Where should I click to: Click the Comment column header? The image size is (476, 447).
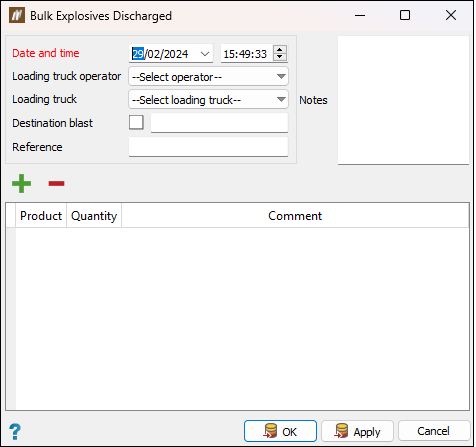pos(295,216)
